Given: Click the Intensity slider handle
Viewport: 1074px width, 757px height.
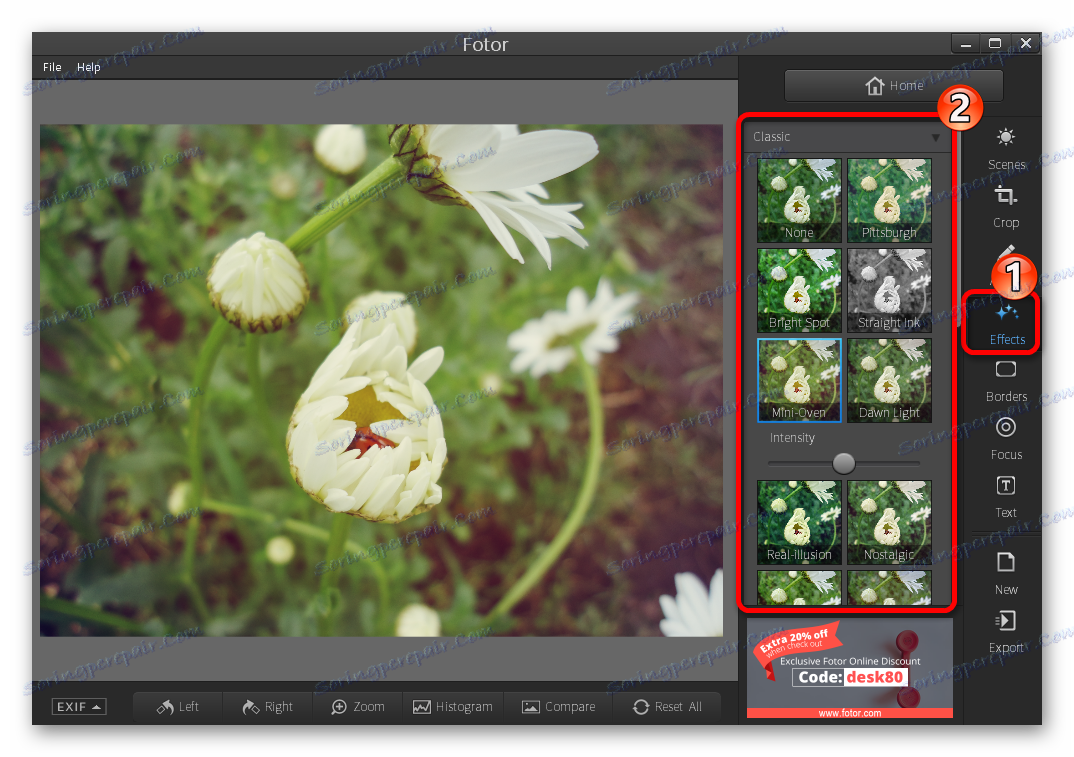Looking at the screenshot, I should (x=844, y=464).
